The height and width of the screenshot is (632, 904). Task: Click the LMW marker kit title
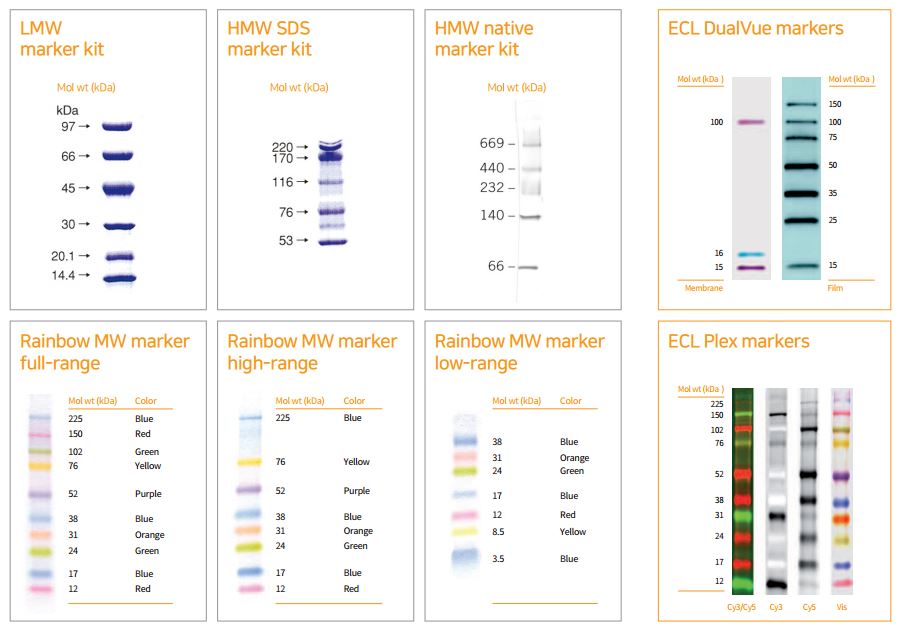tap(62, 39)
